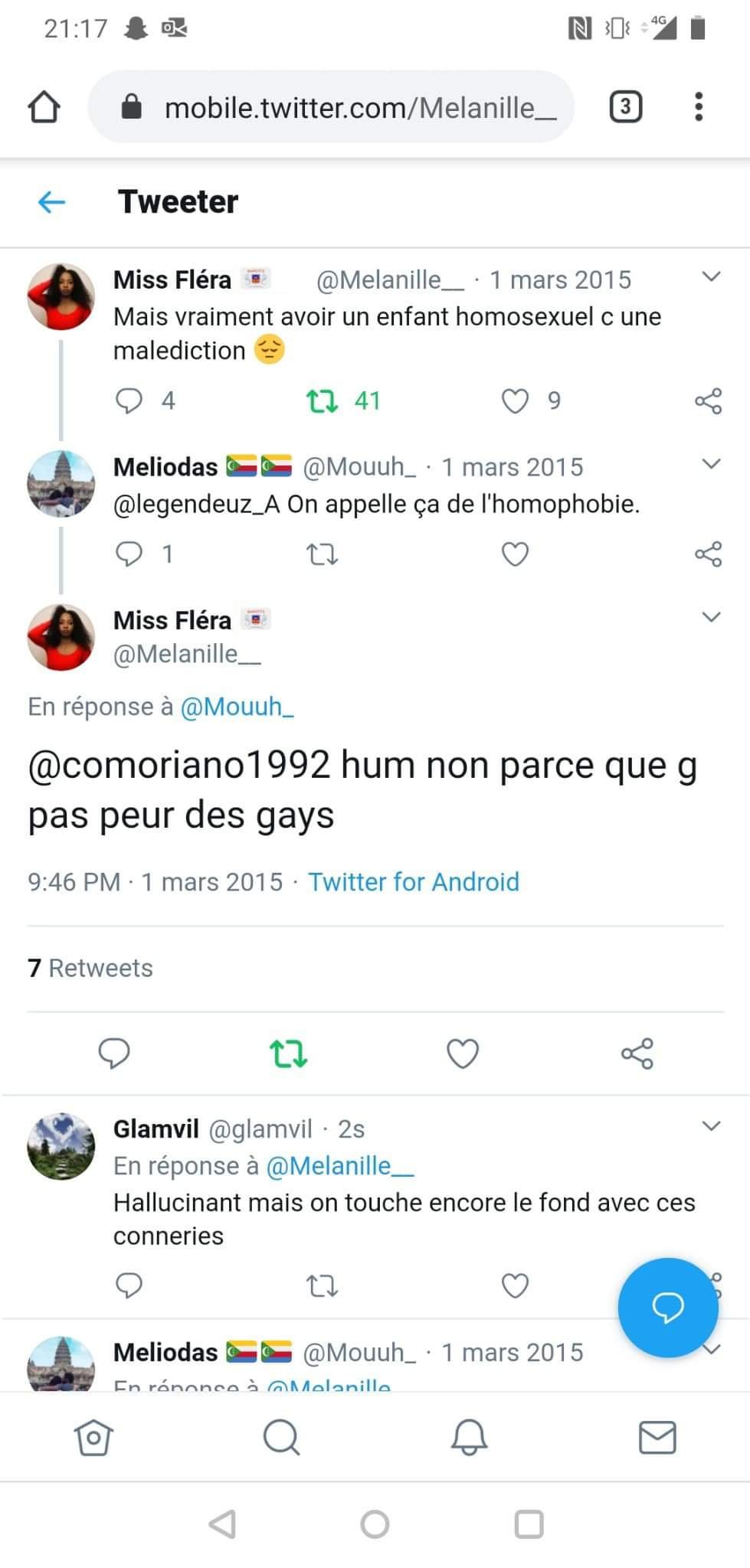Viewport: 750px width, 1568px height.
Task: Go to the Twitter home timeline tab
Action: pos(93,1438)
